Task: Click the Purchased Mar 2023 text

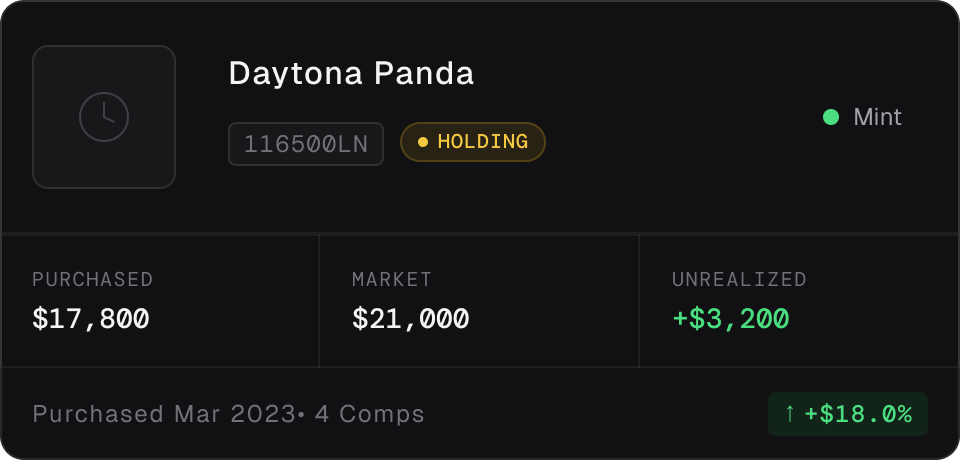Action: pos(164,414)
